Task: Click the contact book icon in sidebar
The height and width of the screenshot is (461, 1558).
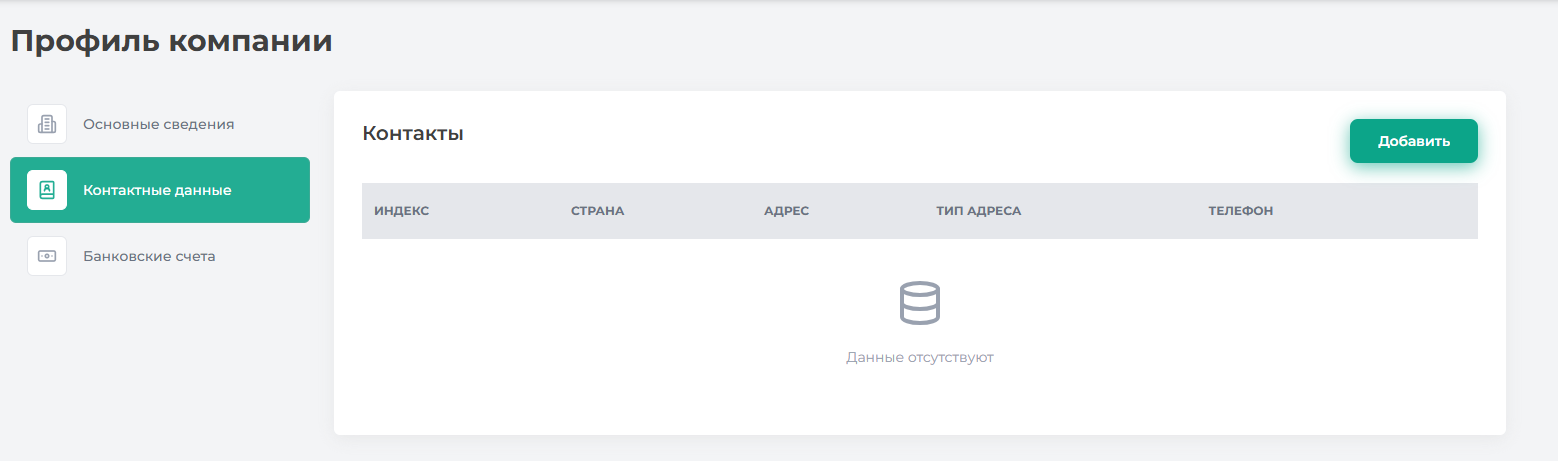Action: pos(47,190)
